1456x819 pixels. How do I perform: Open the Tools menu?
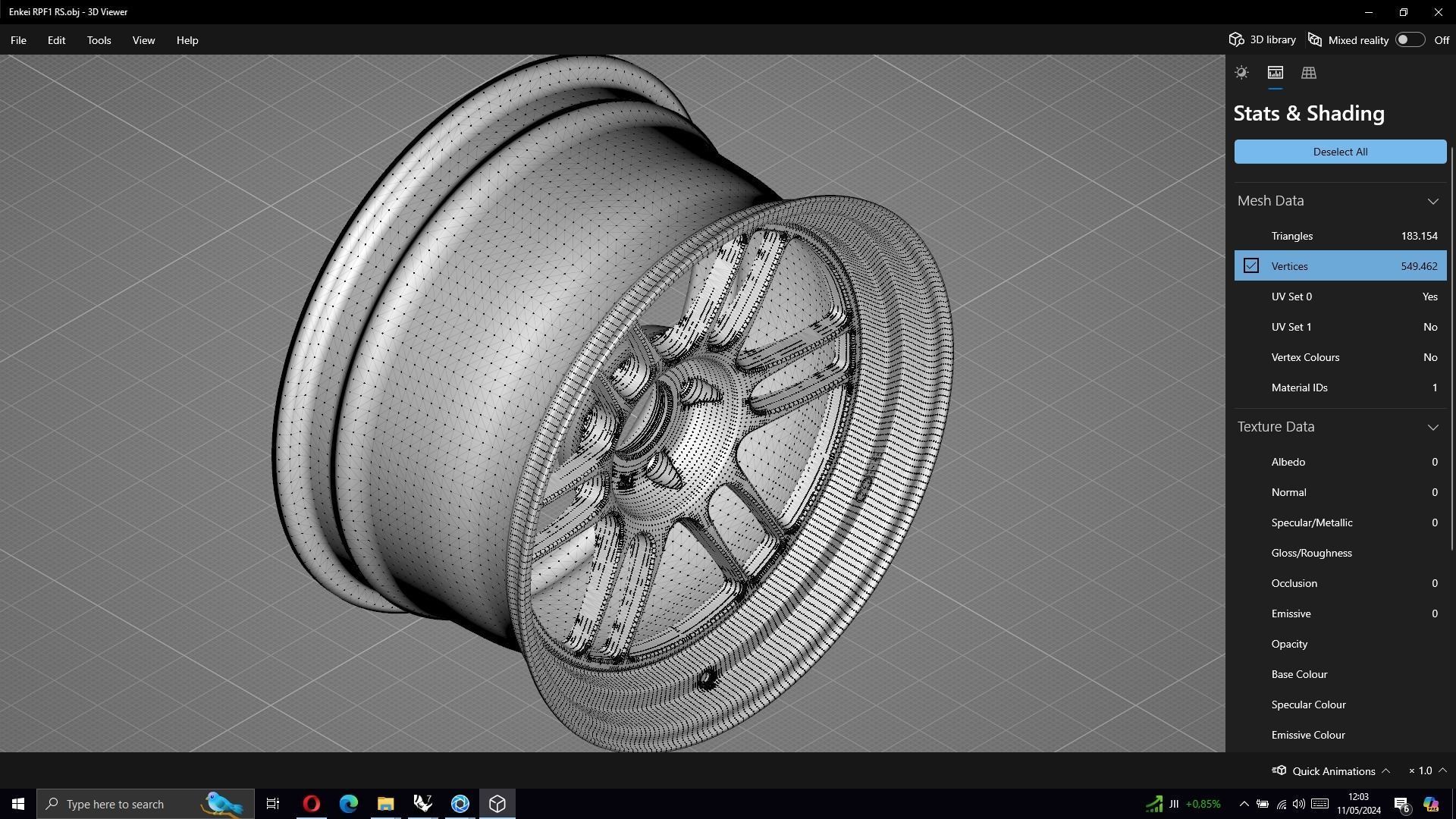(x=99, y=40)
